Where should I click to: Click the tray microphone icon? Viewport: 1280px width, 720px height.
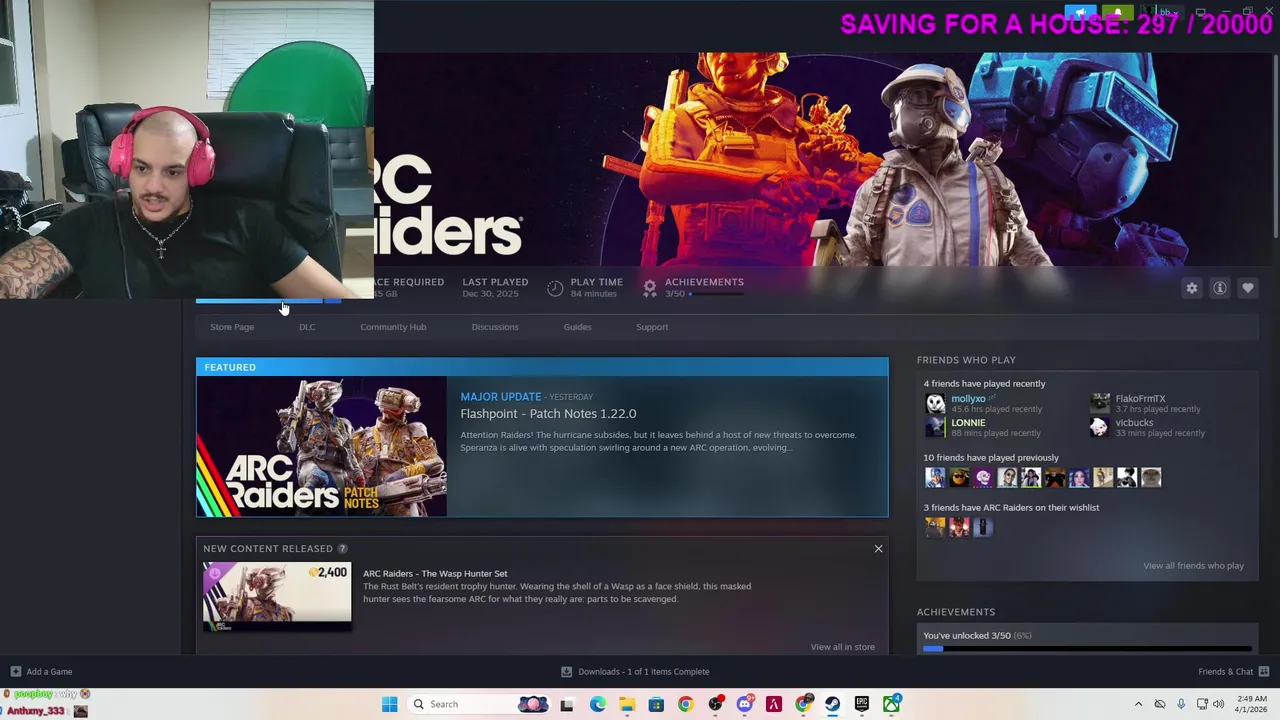click(1181, 704)
